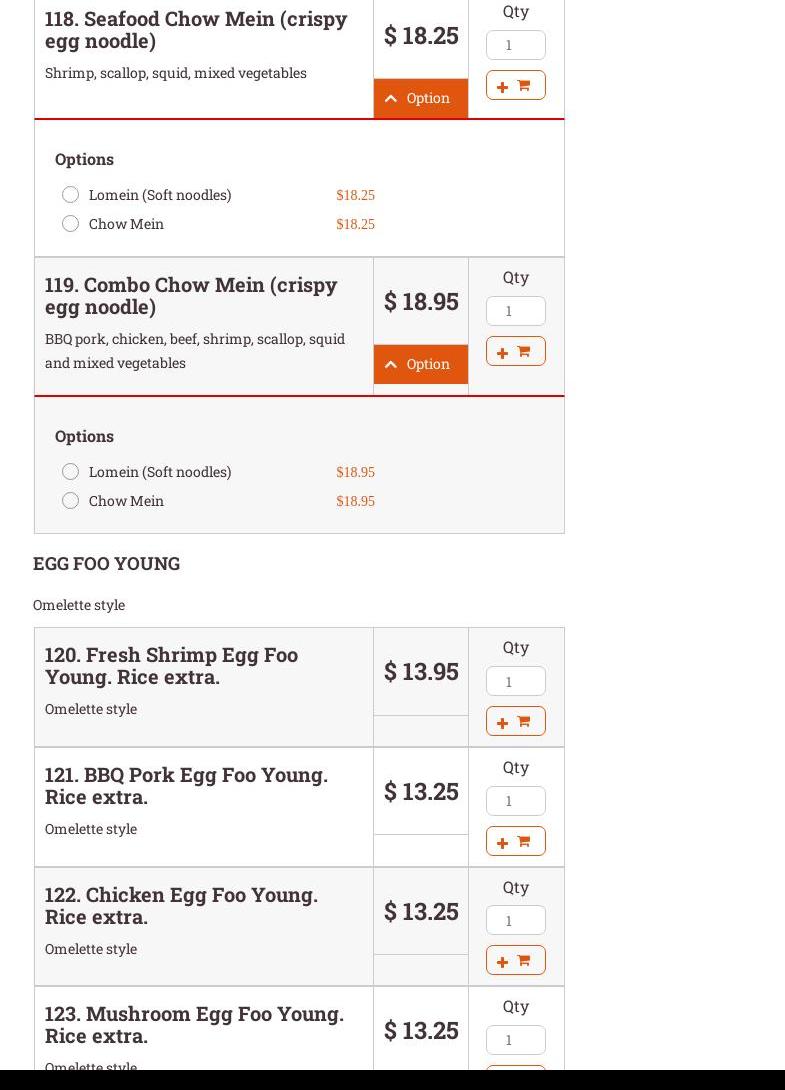Click the quantity field for Seafood Chow Mein

pos(515,45)
